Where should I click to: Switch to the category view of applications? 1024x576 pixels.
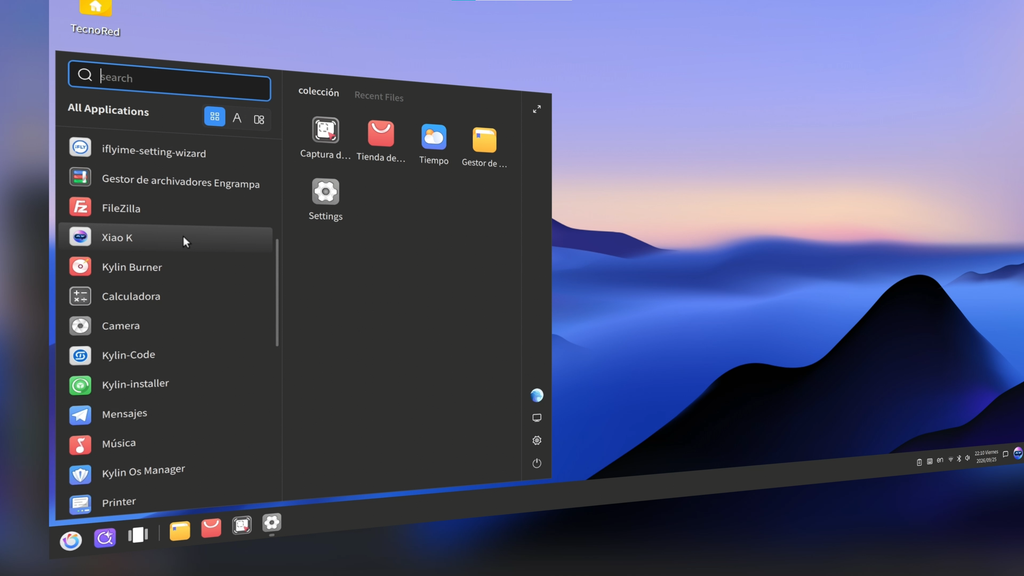point(259,120)
